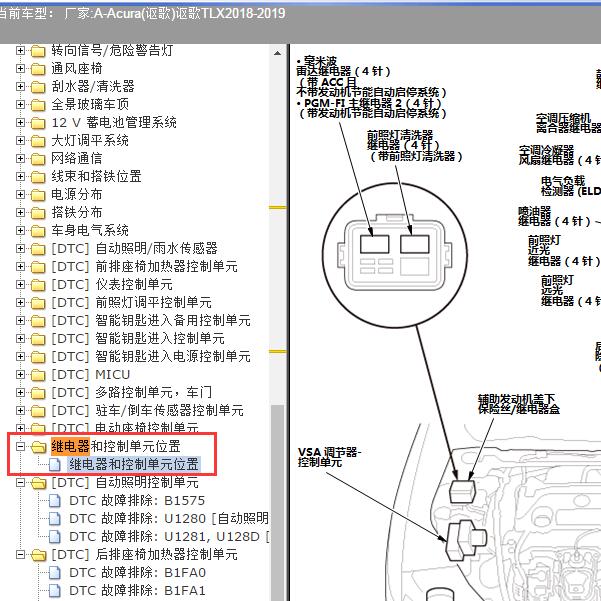Open DTC 故障排除: B1FA0 page
The image size is (601, 601).
tap(137, 573)
